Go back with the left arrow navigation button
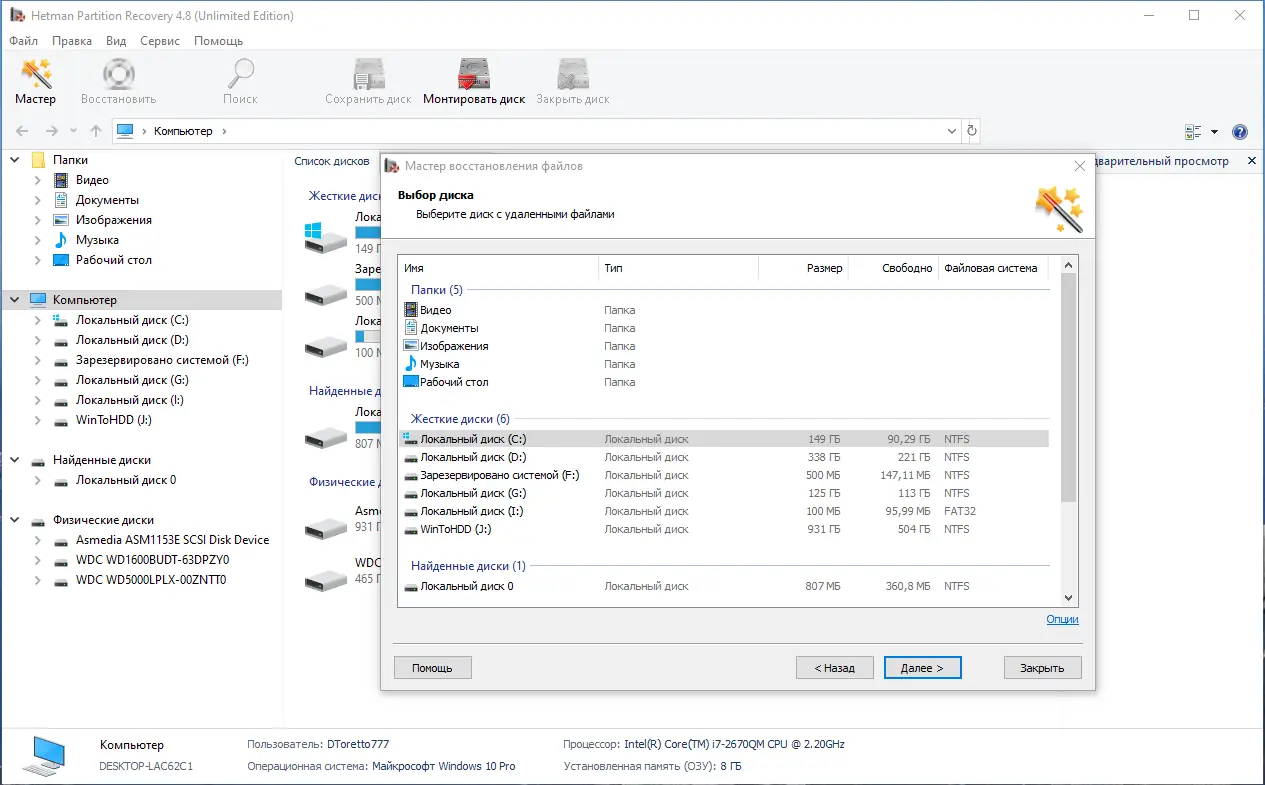This screenshot has height=785, width=1265. pyautogui.click(x=22, y=131)
